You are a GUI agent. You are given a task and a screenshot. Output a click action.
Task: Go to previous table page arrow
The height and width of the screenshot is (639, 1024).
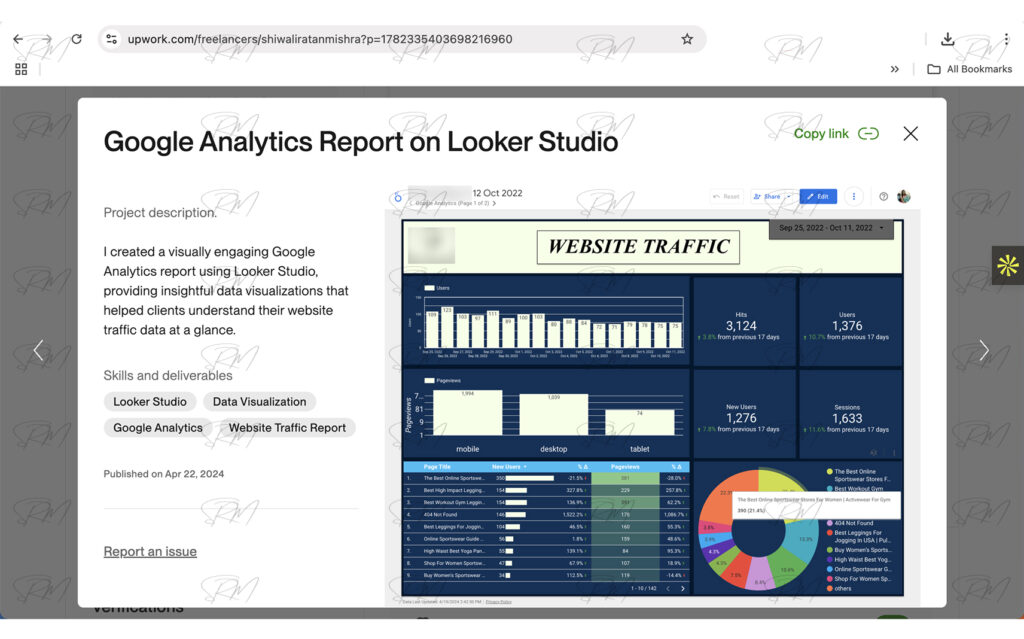tap(668, 589)
